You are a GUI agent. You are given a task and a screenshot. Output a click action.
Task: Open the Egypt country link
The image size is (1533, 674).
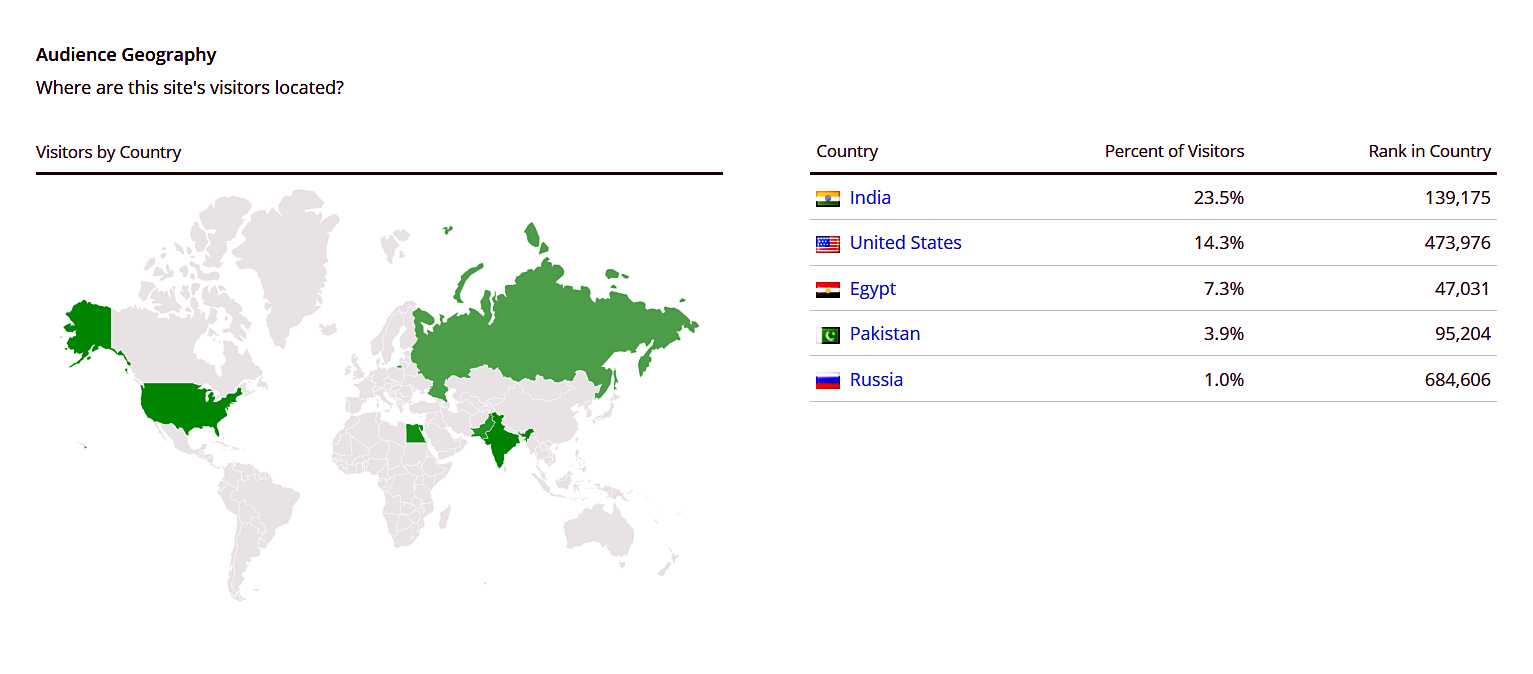coord(873,289)
